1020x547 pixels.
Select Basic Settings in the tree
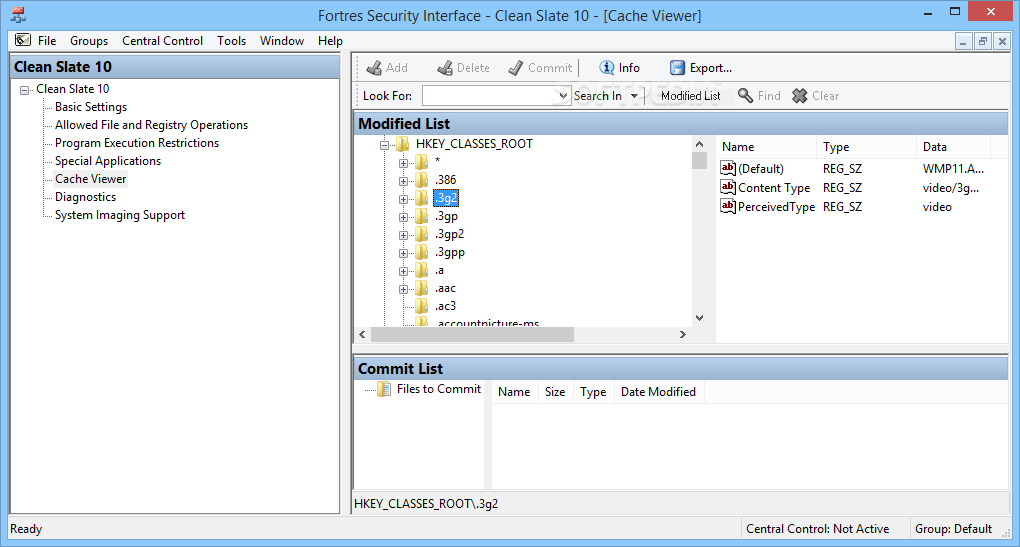coord(91,107)
